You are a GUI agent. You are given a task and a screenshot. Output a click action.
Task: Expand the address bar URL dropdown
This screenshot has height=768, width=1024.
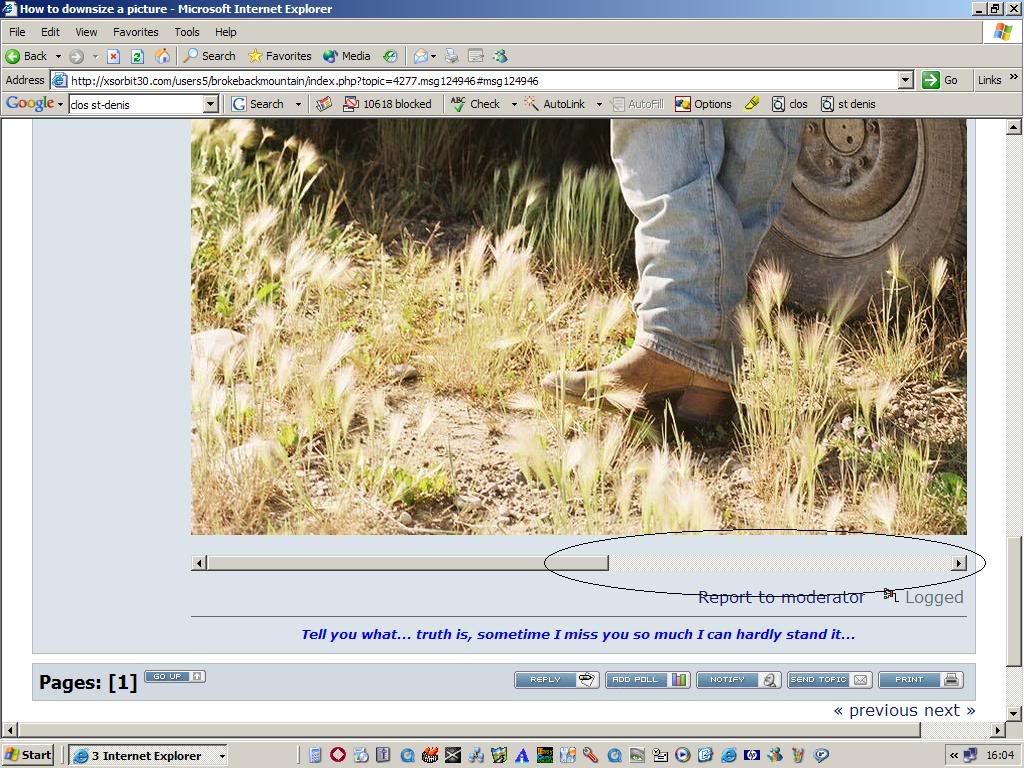coord(905,80)
